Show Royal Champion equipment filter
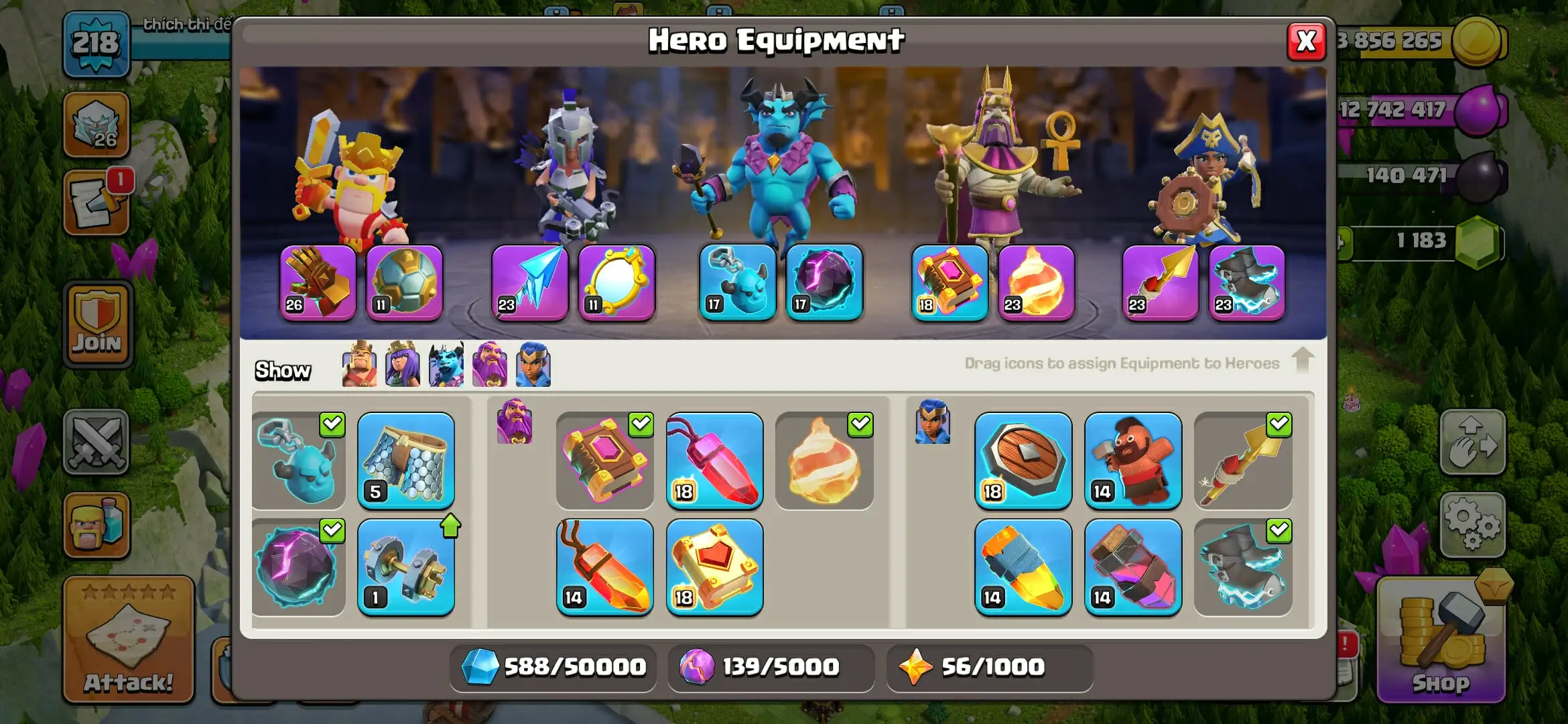 (533, 365)
